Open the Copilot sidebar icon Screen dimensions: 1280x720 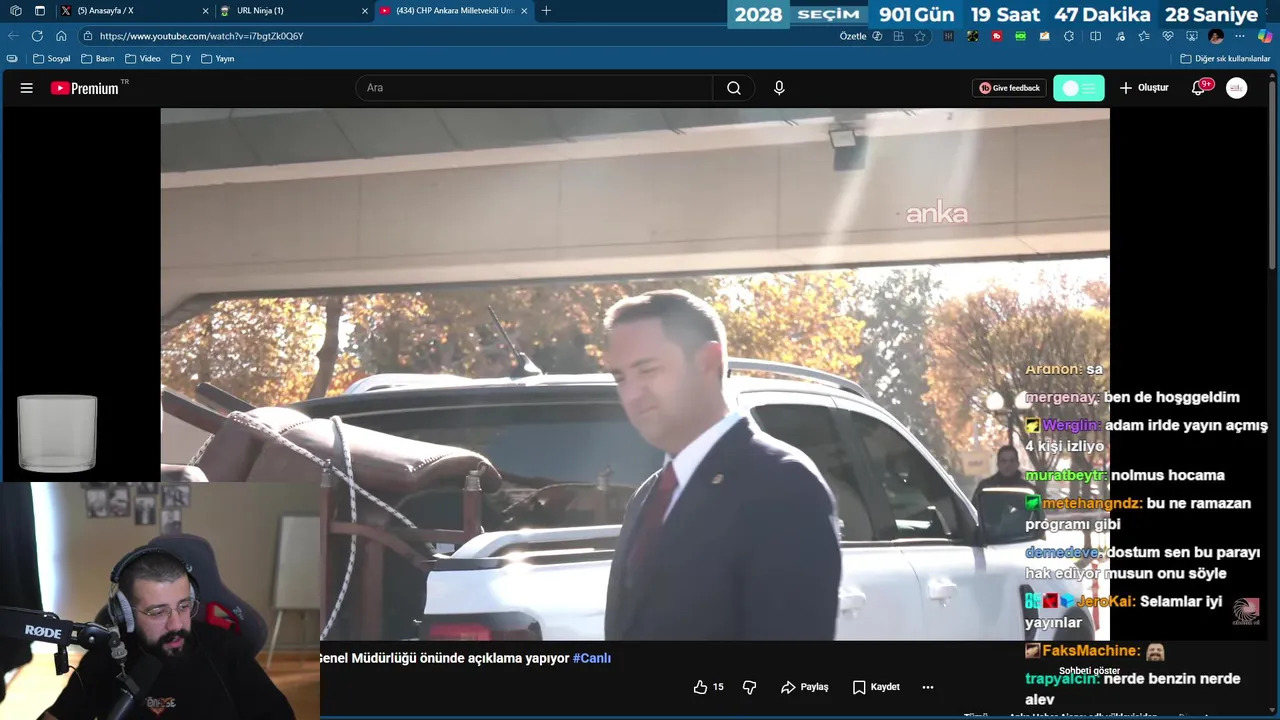[x=1265, y=36]
